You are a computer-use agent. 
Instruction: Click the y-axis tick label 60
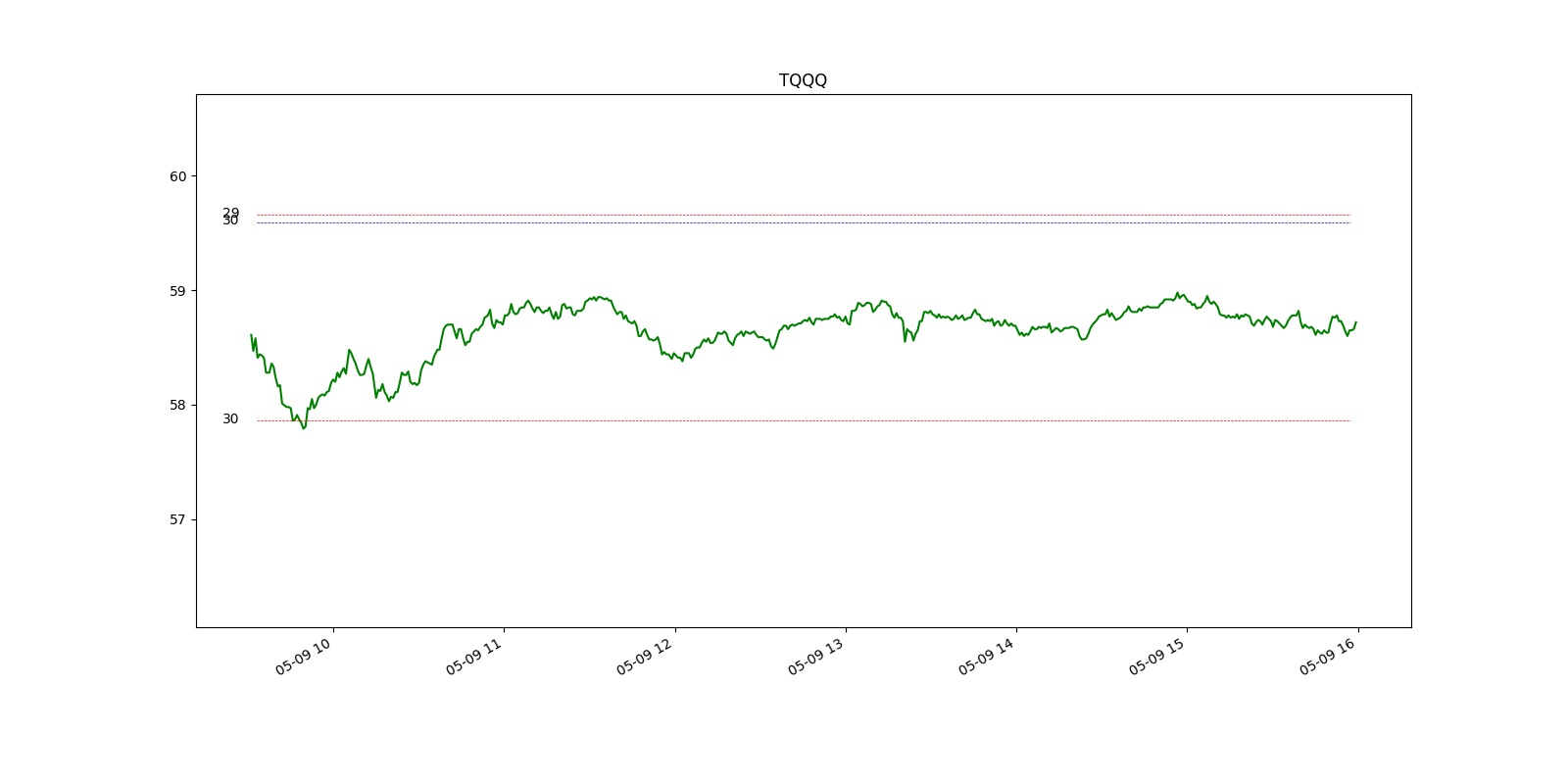click(177, 176)
